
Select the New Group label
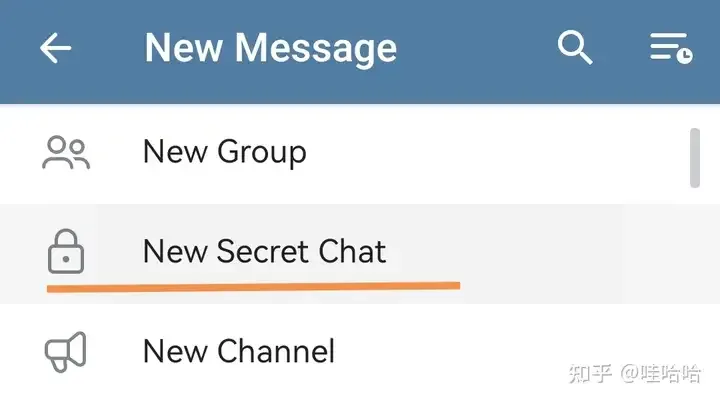tap(225, 152)
